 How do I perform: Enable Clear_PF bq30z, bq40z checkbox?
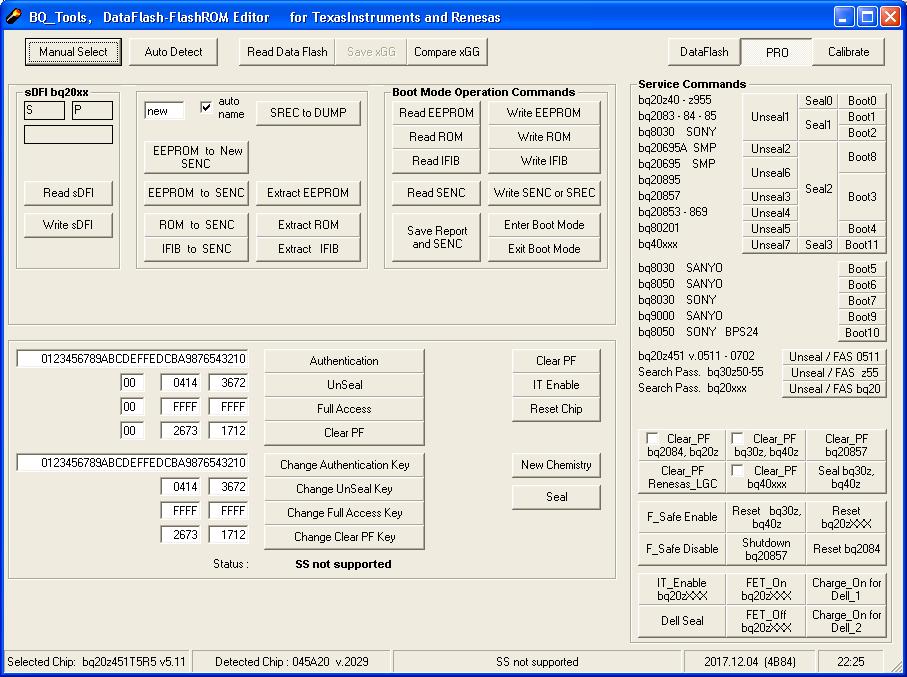click(737, 438)
